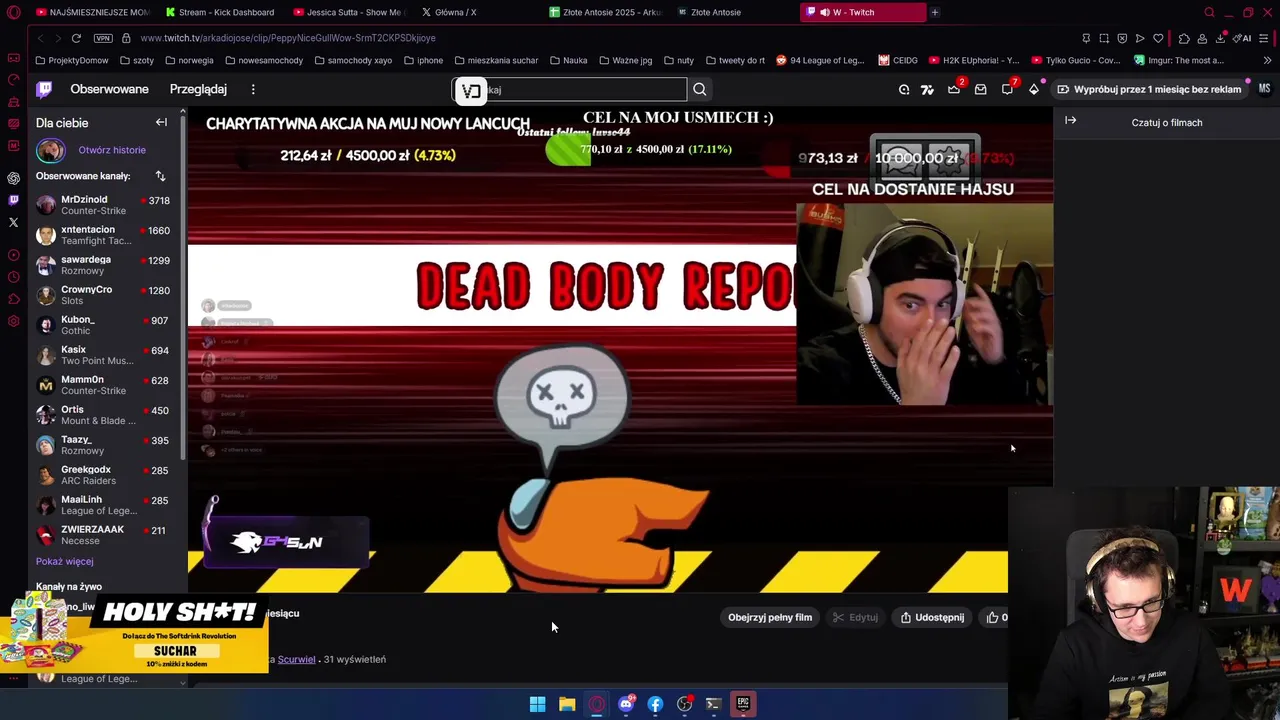The width and height of the screenshot is (1280, 720).
Task: Open the norwegia bookmark folder
Action: pos(189,60)
